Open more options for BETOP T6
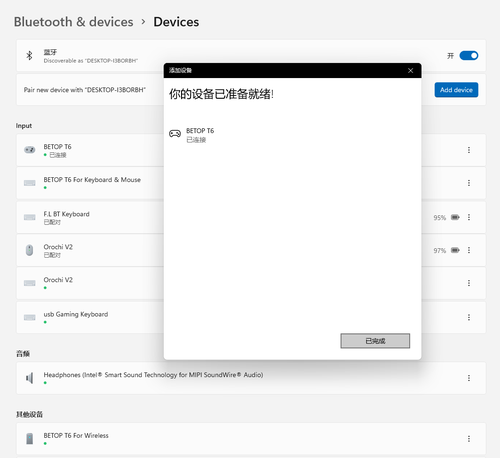This screenshot has height=458, width=500. [469, 150]
